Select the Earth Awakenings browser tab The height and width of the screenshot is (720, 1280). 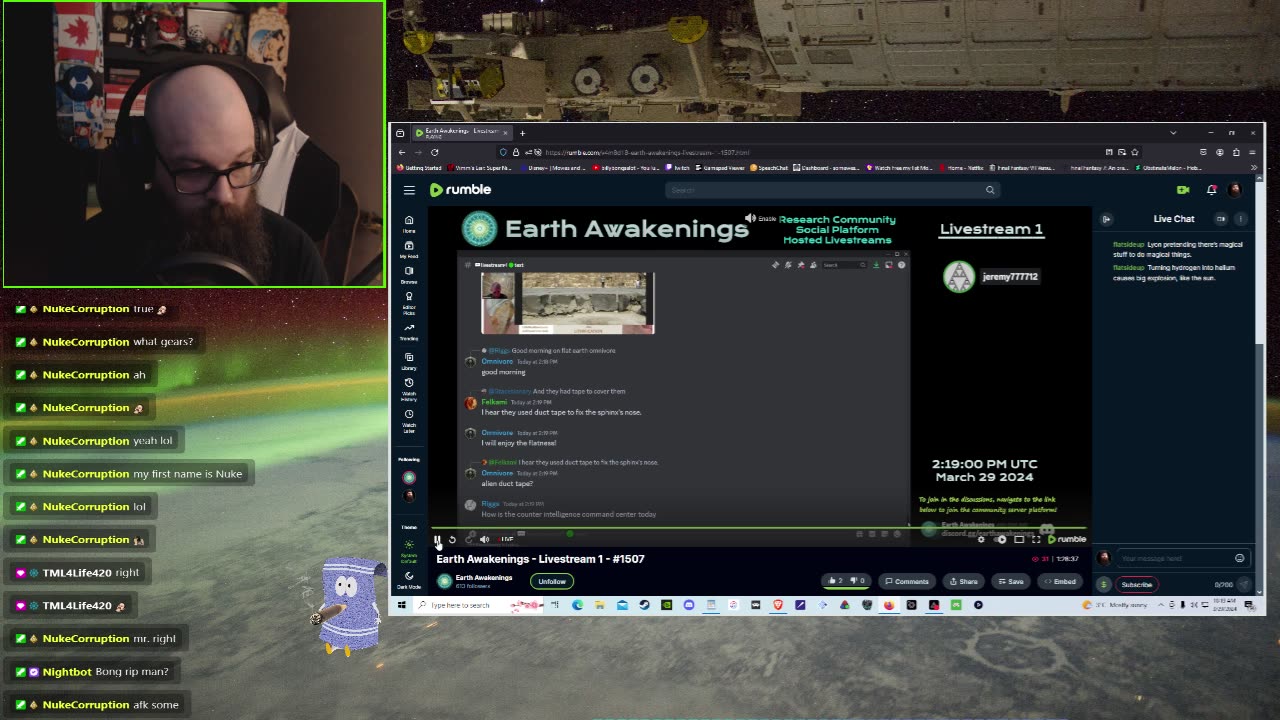tap(462, 133)
